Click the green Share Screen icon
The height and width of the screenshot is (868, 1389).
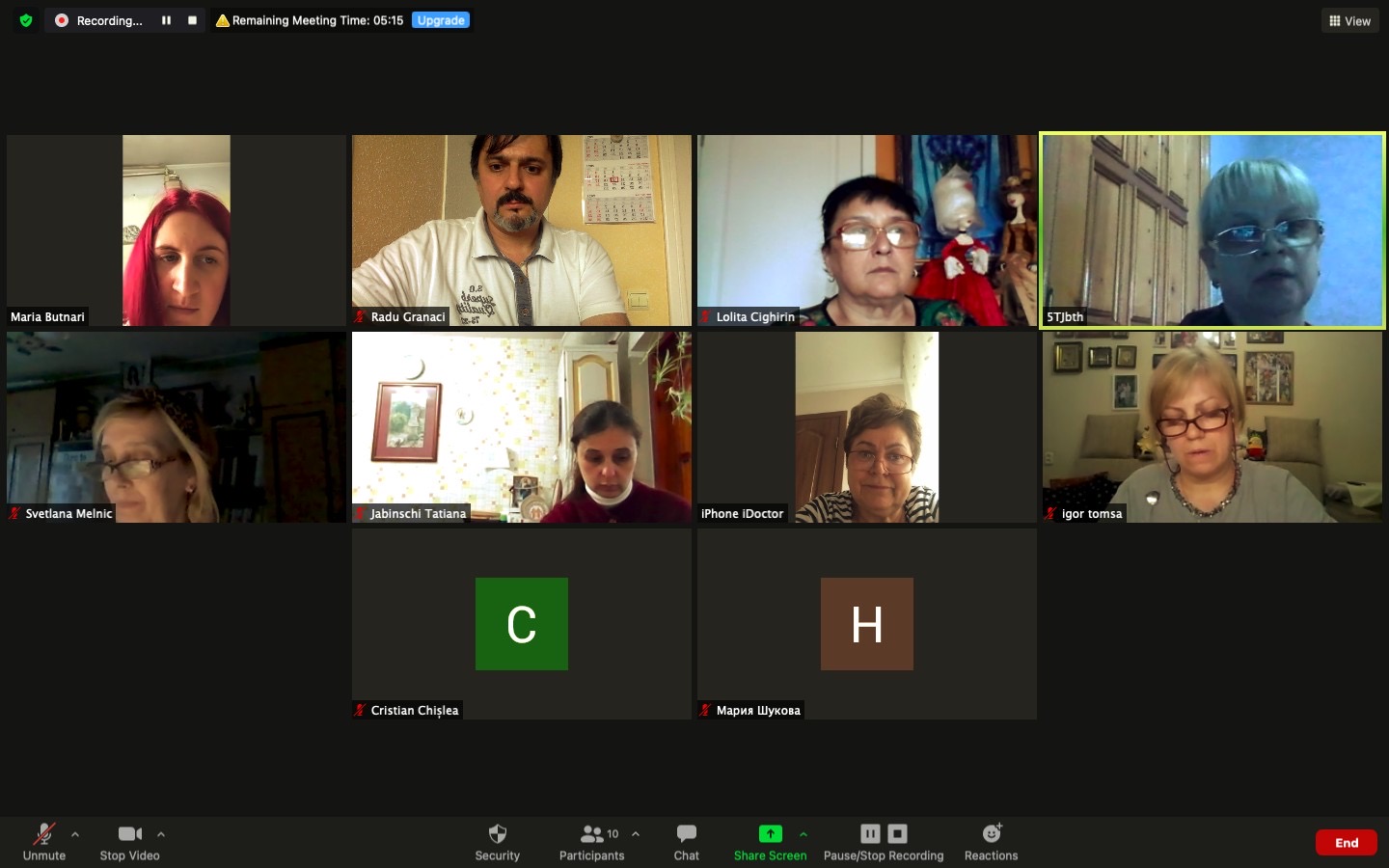point(770,834)
